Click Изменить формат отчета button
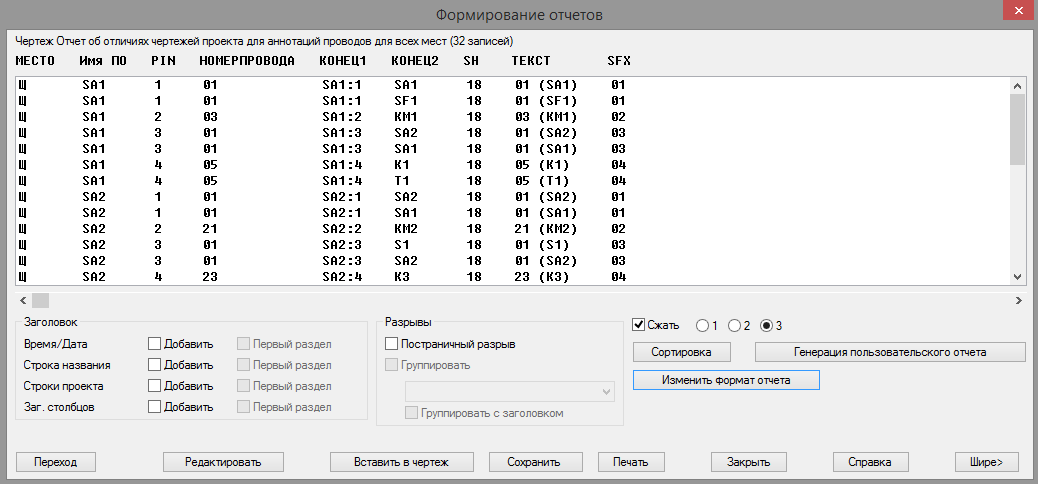The height and width of the screenshot is (484, 1038). click(x=726, y=380)
